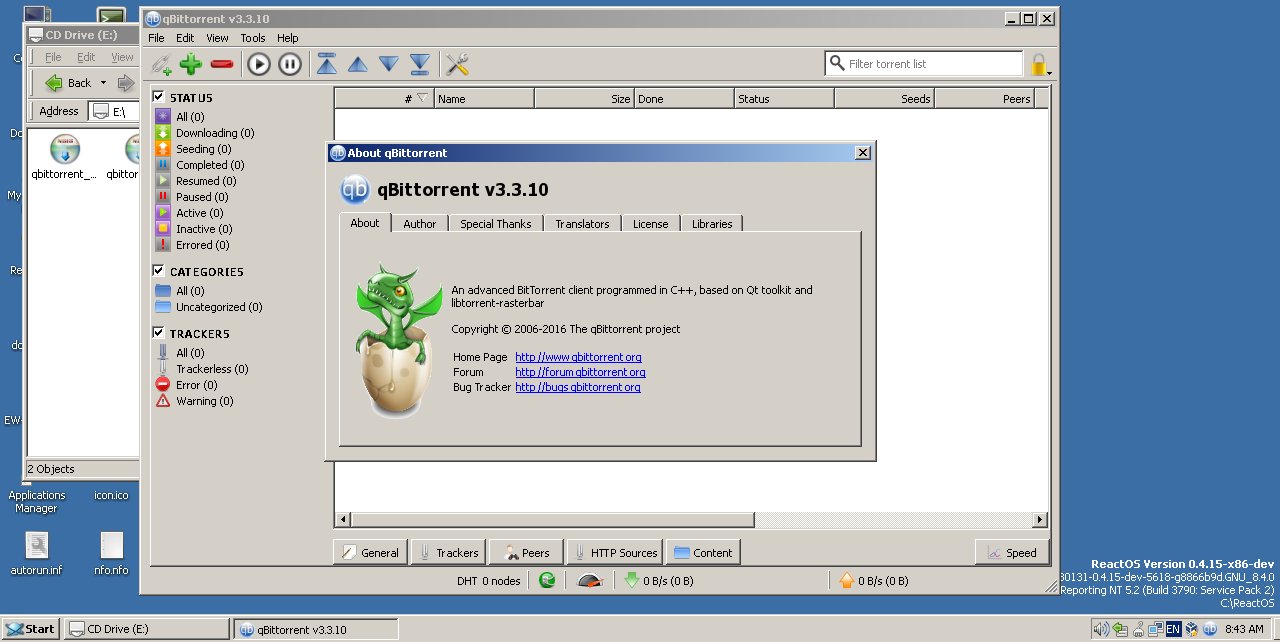
Task: Select the Uncategorized (0) category
Action: click(218, 307)
